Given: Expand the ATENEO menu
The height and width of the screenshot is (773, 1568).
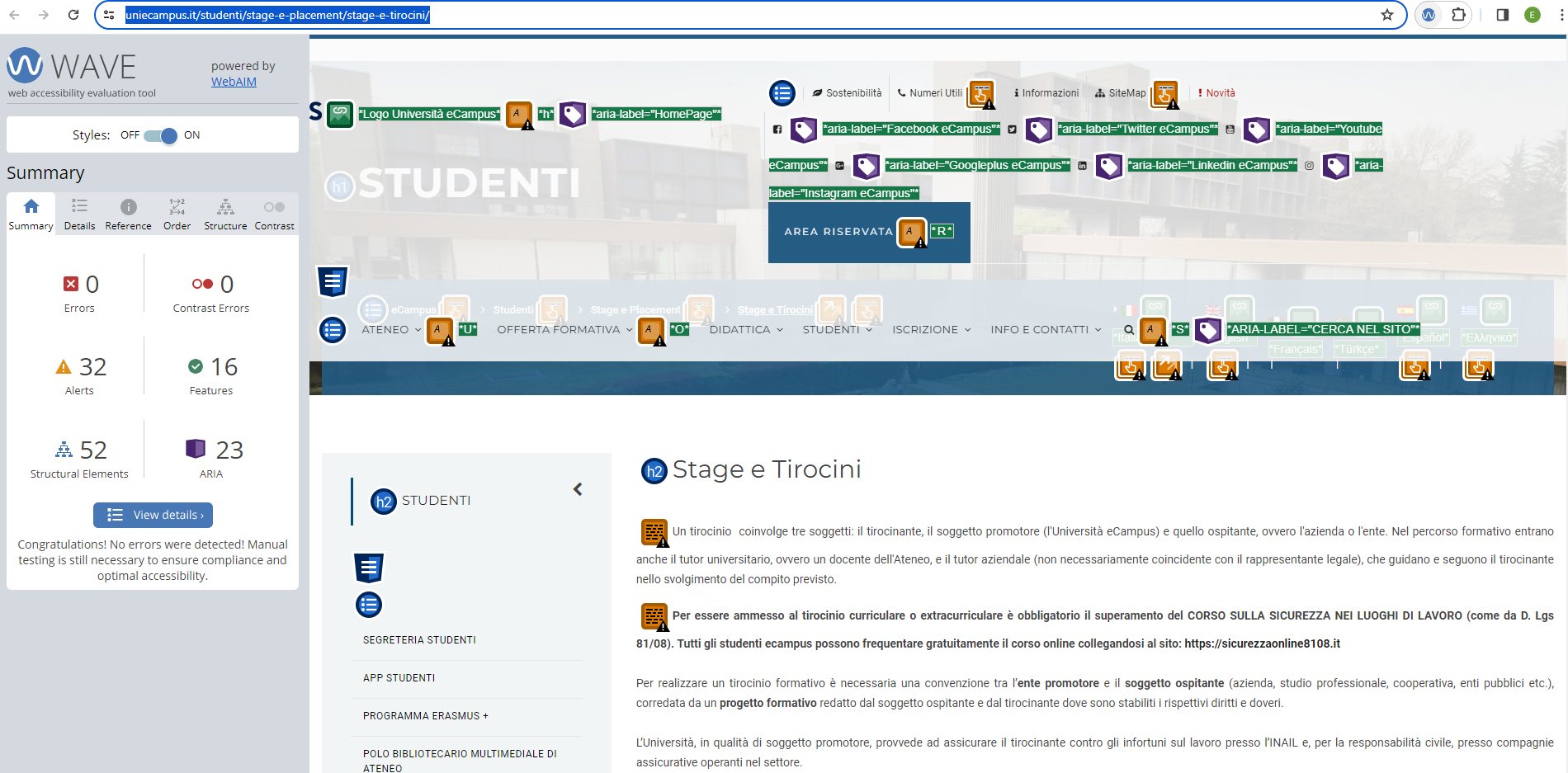Looking at the screenshot, I should [x=391, y=329].
